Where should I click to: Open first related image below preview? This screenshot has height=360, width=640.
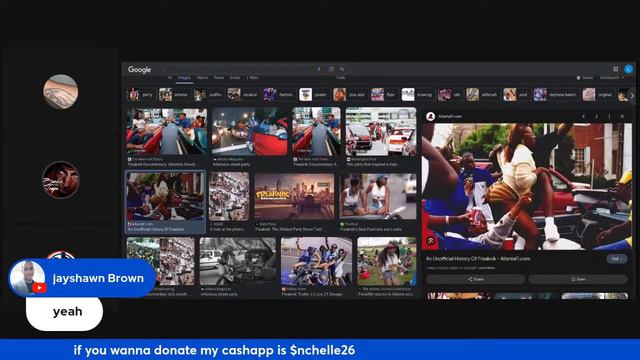coord(458,296)
